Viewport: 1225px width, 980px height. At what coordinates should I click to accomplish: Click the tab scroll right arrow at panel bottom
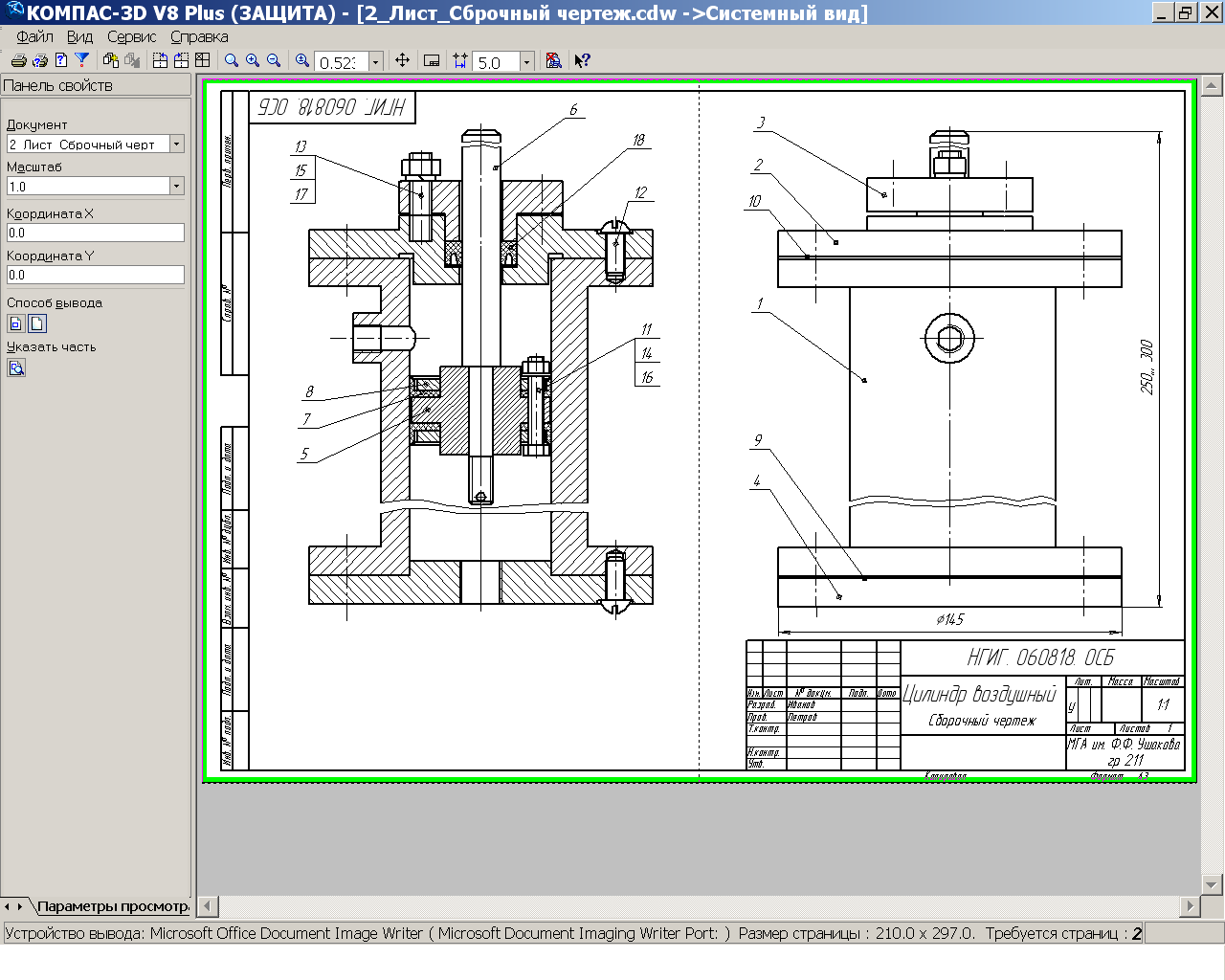(19, 906)
